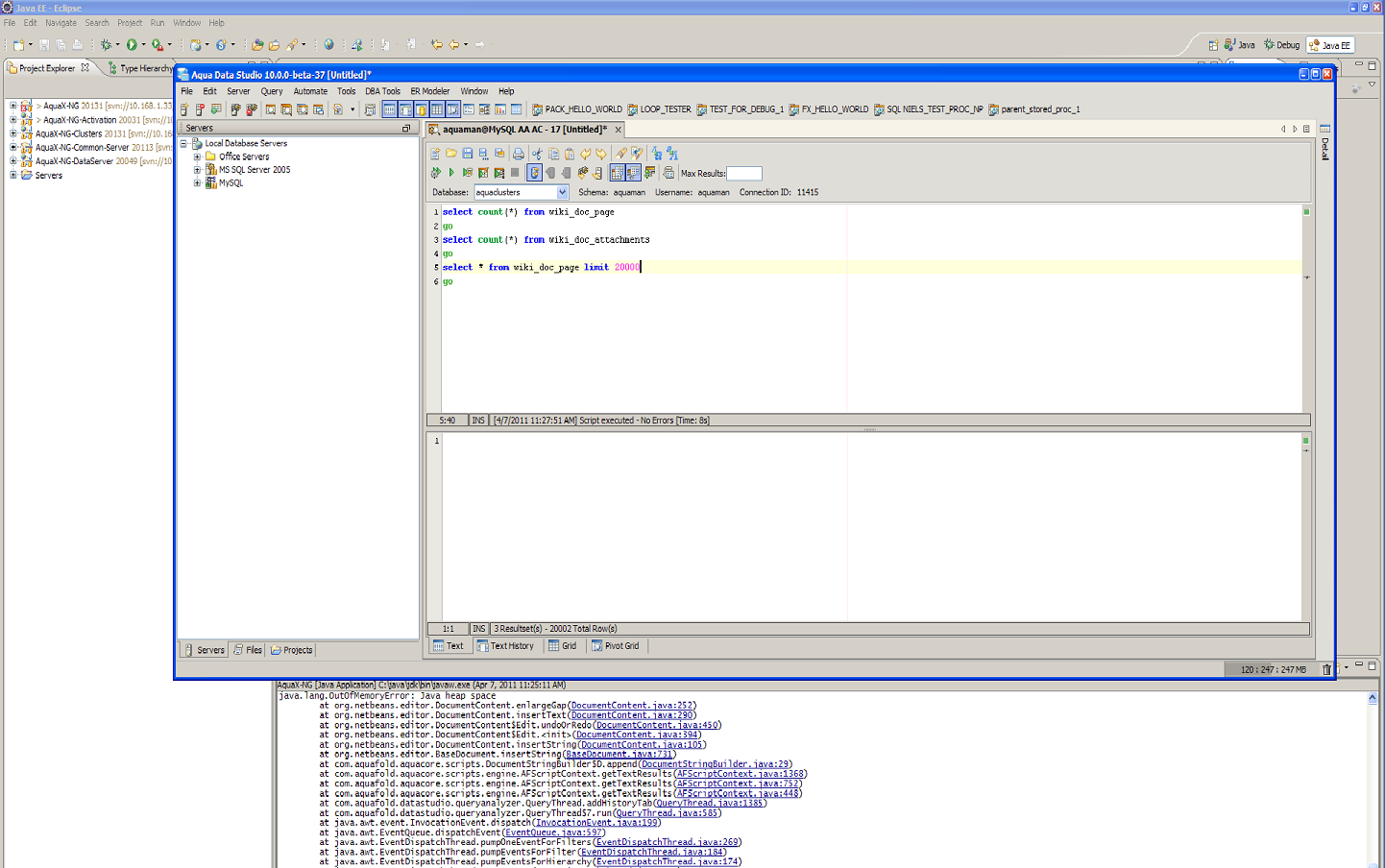This screenshot has width=1385, height=868.
Task: Click the green Execute play icon in query toolbar
Action: [x=451, y=173]
